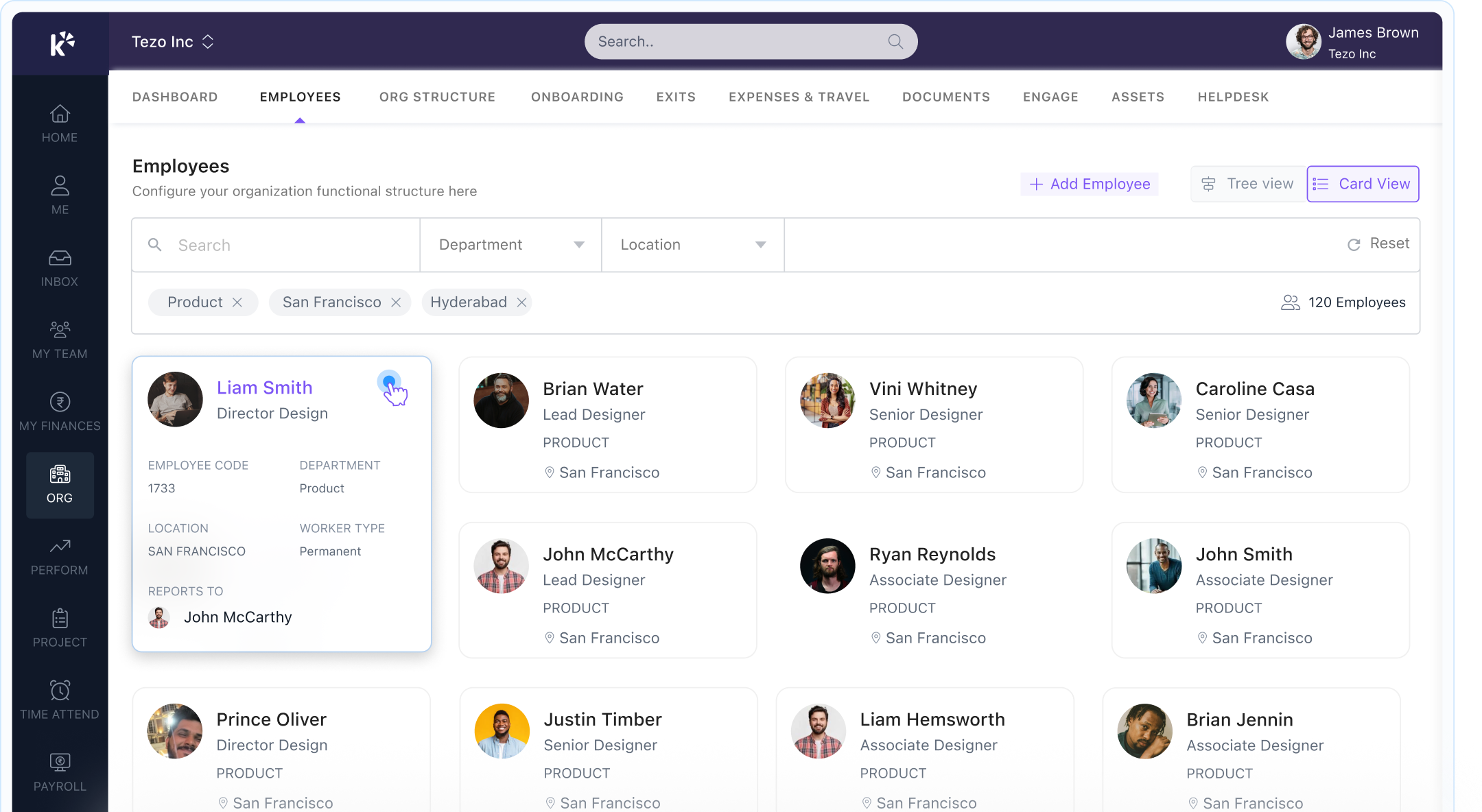
Task: Open Project sidebar icon
Action: (60, 619)
